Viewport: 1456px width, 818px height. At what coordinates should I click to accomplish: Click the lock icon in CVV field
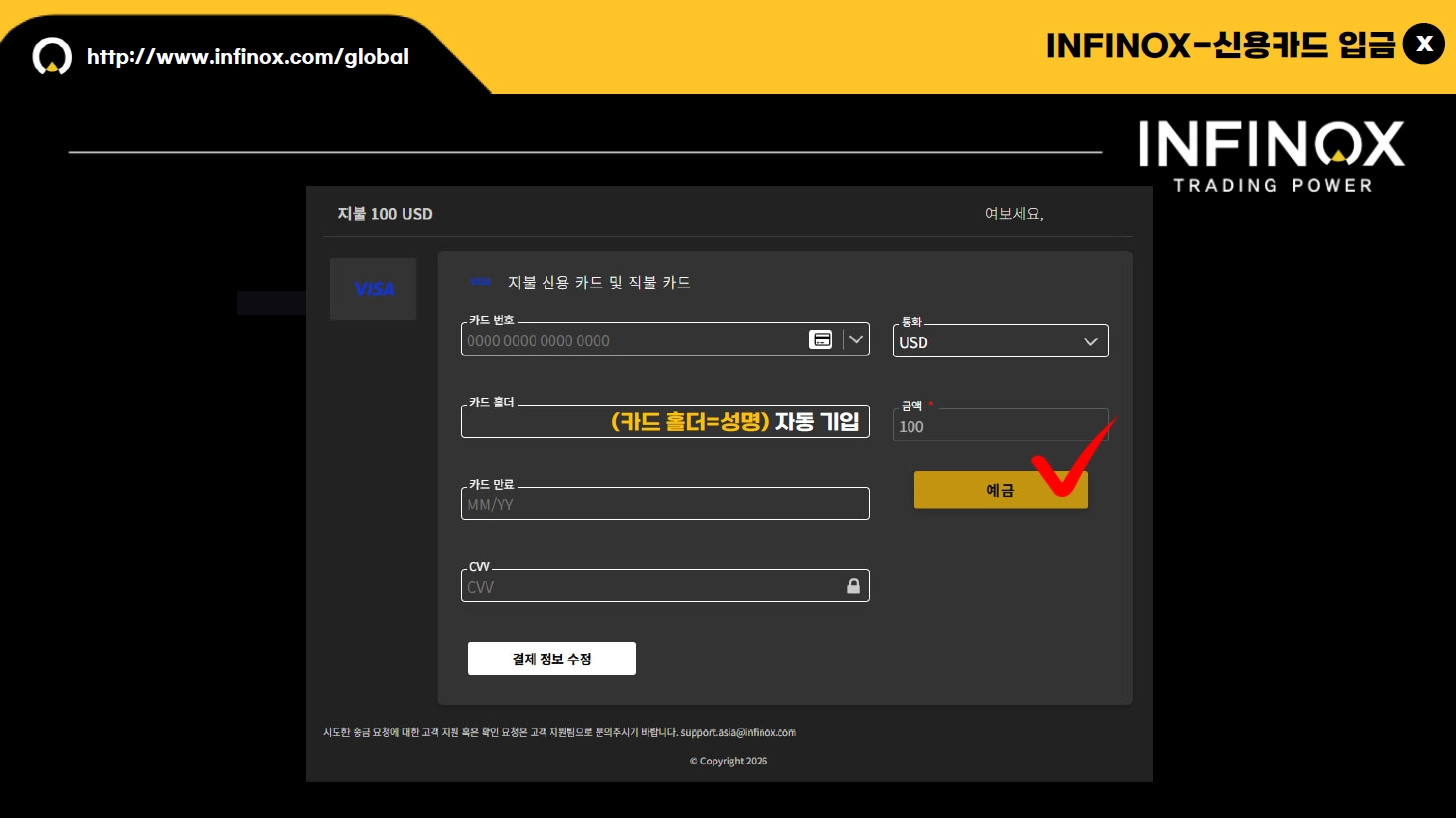point(853,586)
